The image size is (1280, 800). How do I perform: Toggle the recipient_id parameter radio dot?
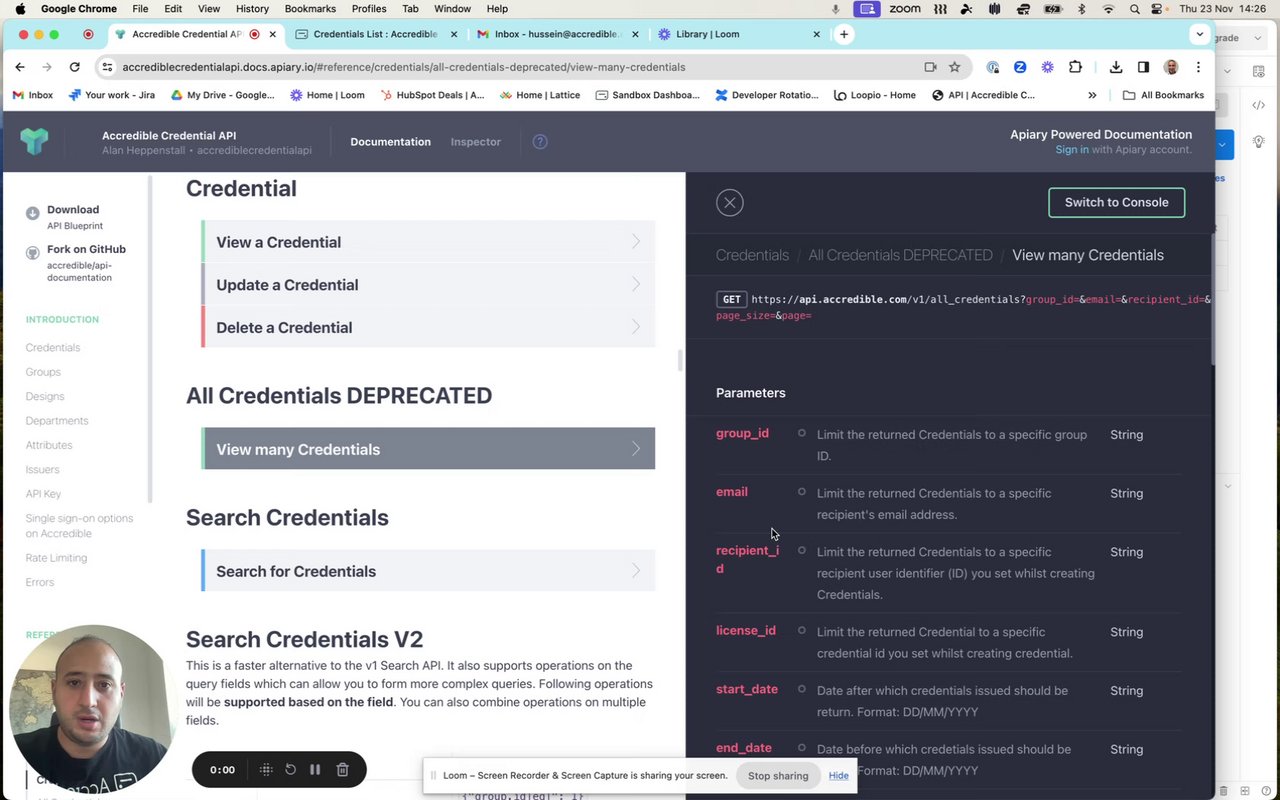(801, 550)
